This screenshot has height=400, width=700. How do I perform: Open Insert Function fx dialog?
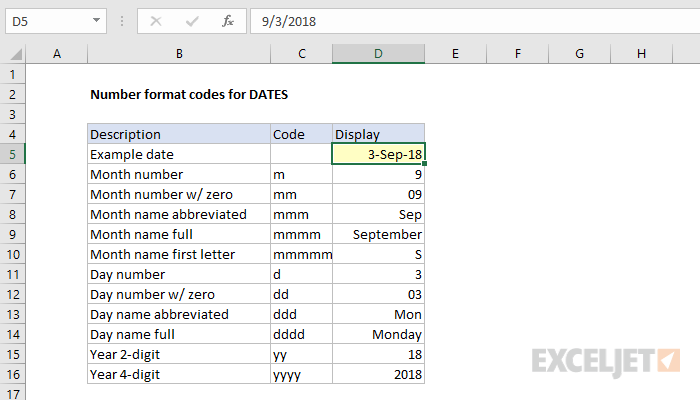tap(227, 20)
